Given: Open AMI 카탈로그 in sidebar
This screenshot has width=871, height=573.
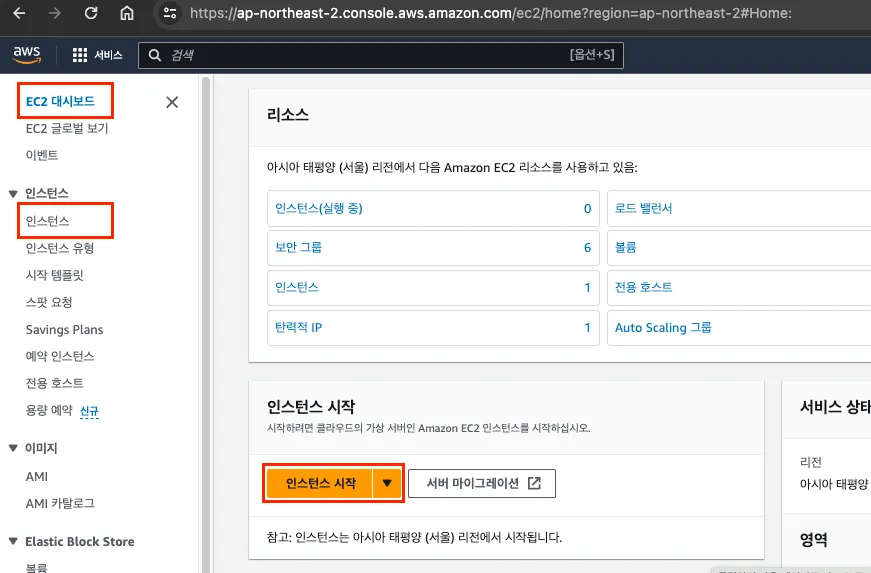Looking at the screenshot, I should (x=60, y=504).
